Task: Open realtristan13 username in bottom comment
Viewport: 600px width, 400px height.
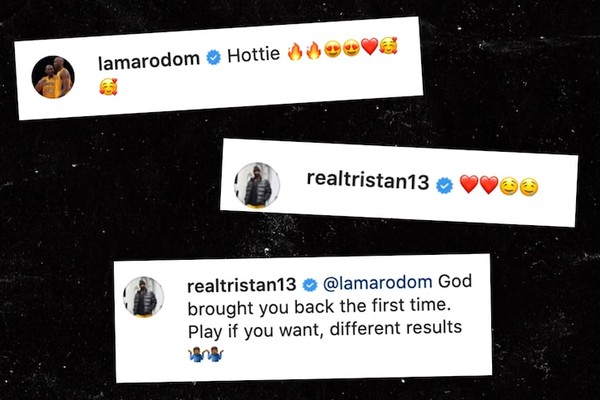Action: (x=242, y=285)
